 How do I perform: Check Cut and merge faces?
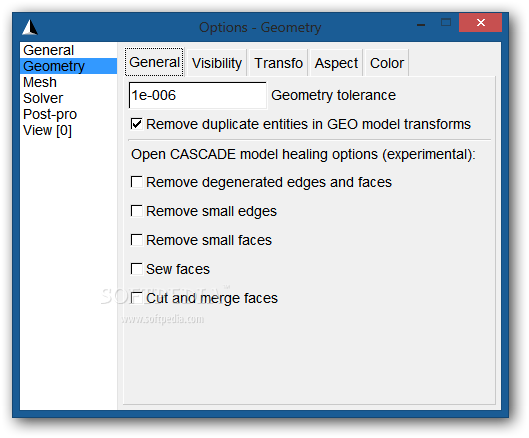click(137, 298)
